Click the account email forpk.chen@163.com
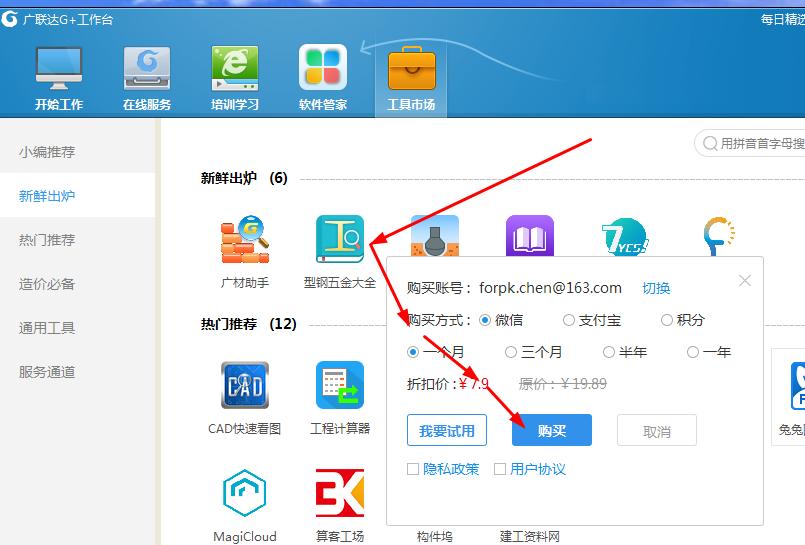This screenshot has width=805, height=545. coord(550,288)
